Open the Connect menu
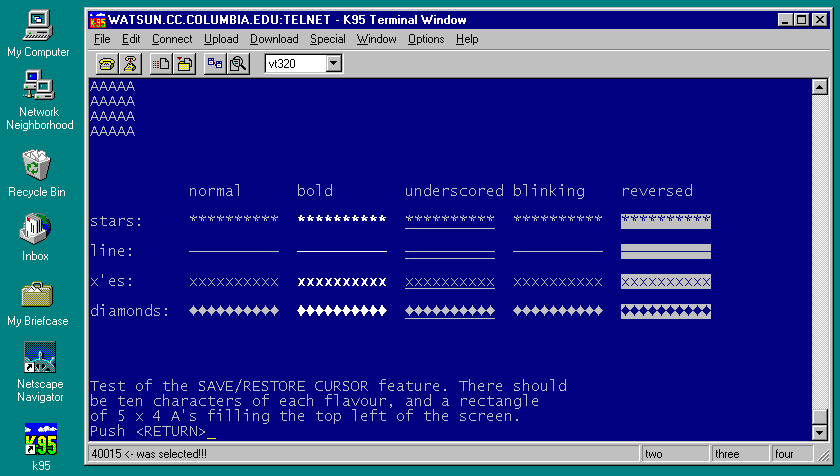The width and height of the screenshot is (840, 476). 172,39
